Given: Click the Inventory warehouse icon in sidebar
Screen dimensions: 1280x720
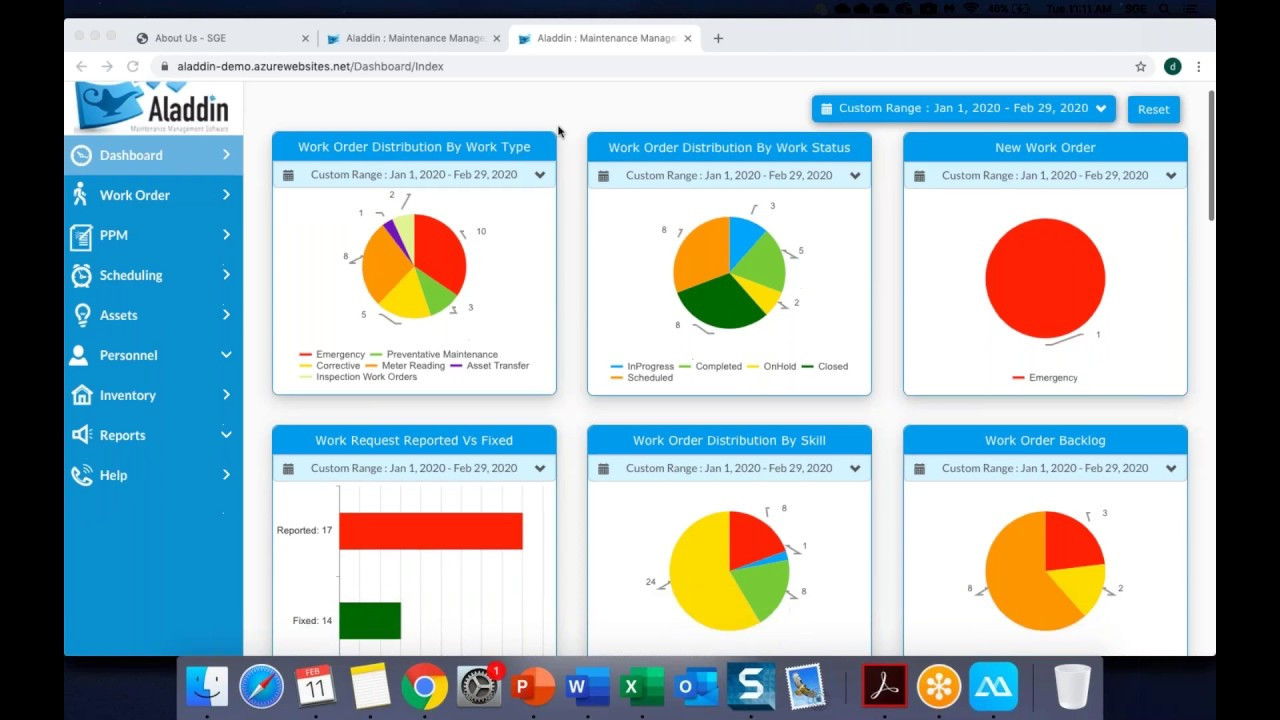Looking at the screenshot, I should click(81, 395).
